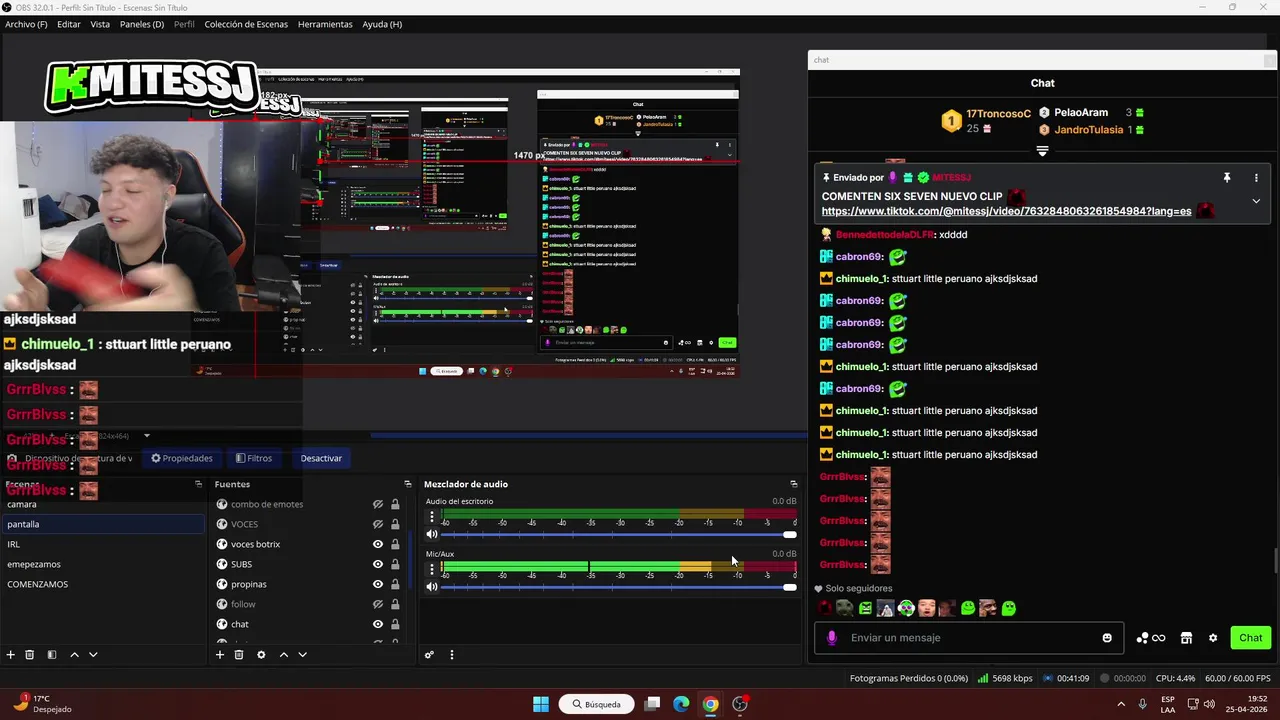
Task: Show the VOCES source
Action: click(x=378, y=524)
